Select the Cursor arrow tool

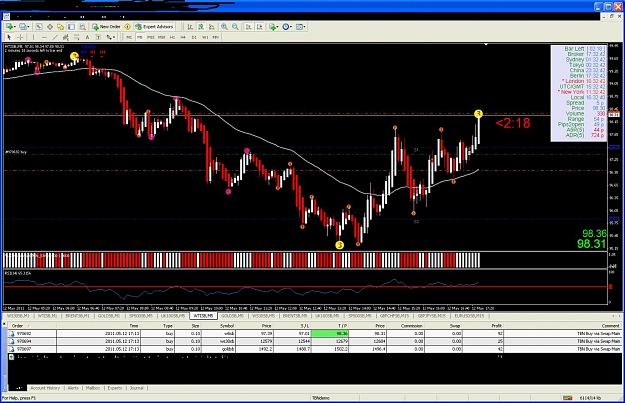point(9,37)
